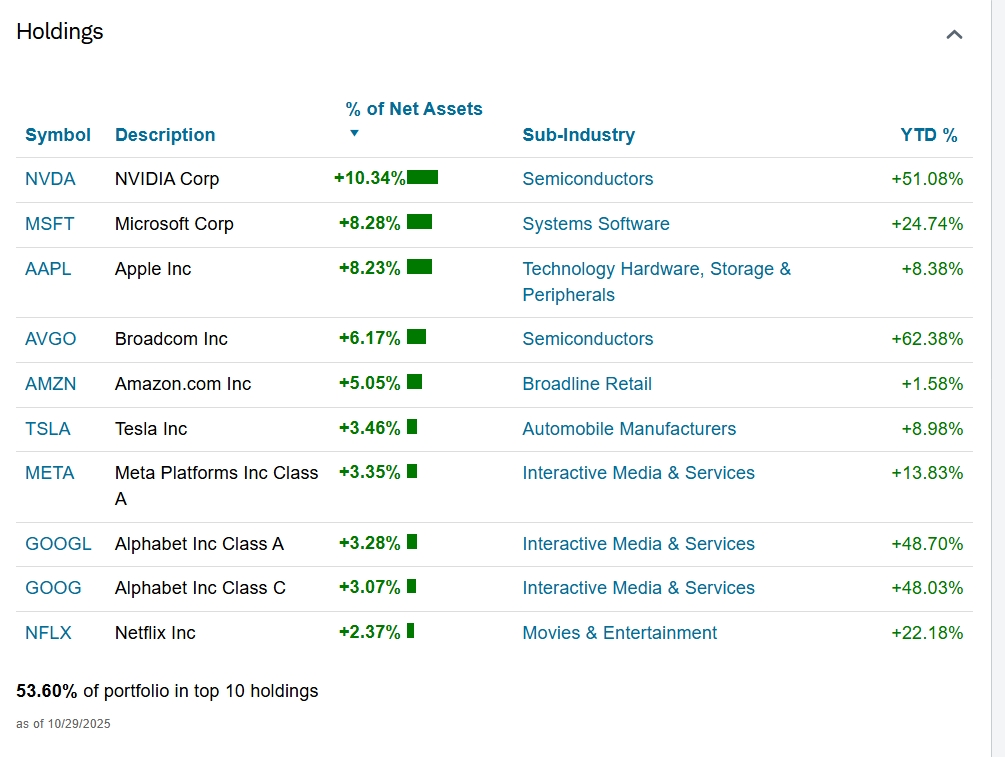Viewport: 1005px width, 757px height.
Task: Click Amazon's green net assets bar
Action: point(415,382)
